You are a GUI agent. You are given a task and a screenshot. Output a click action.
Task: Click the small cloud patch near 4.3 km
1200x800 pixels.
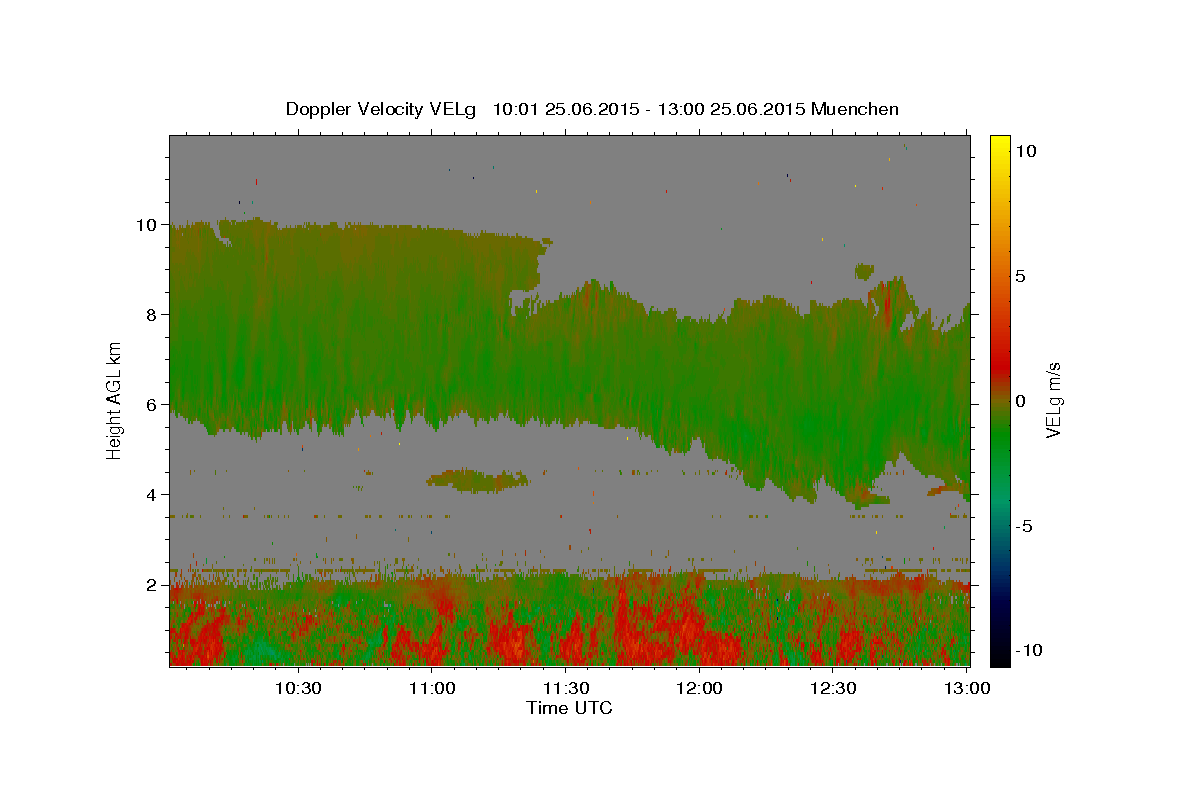pyautogui.click(x=477, y=481)
